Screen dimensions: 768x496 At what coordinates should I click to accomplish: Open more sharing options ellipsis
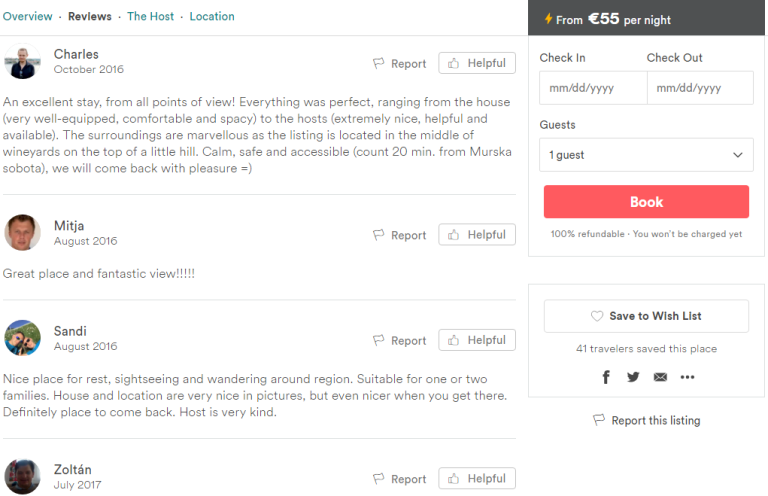click(687, 377)
